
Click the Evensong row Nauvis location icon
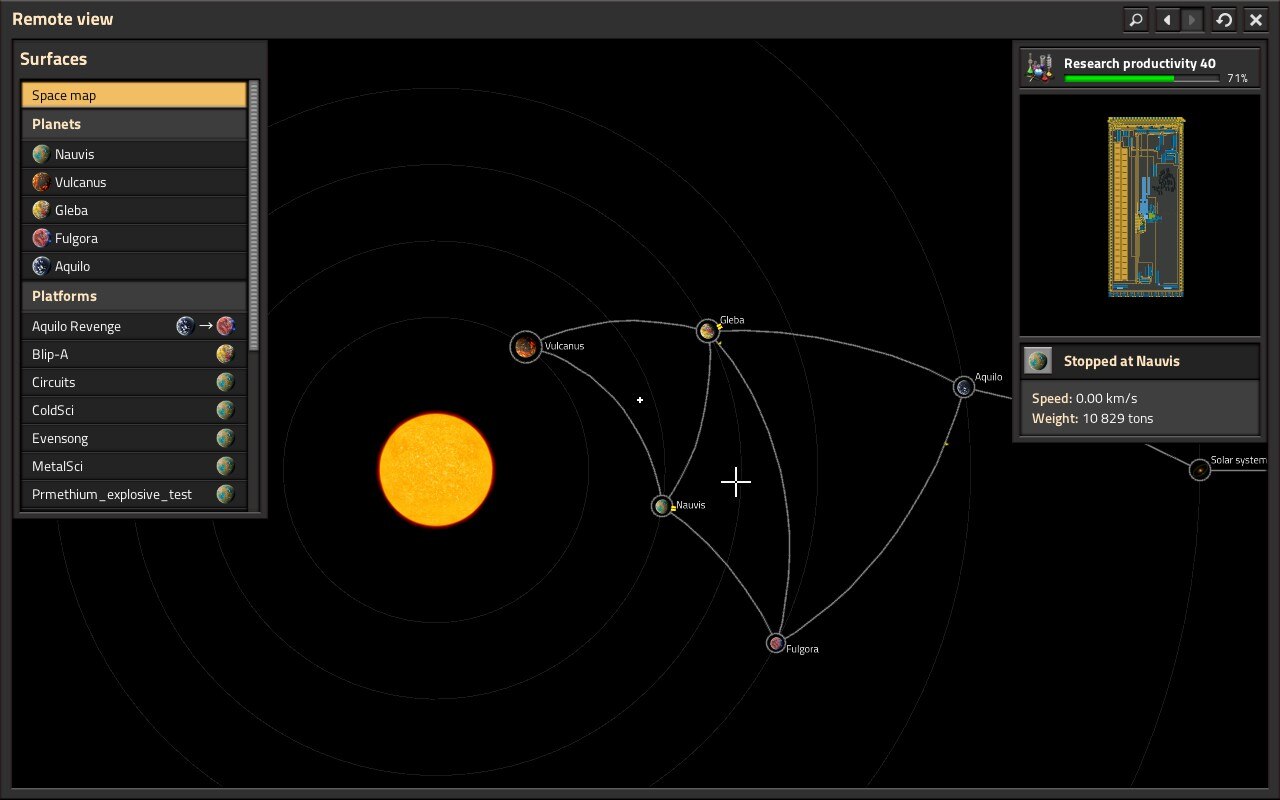tap(225, 438)
